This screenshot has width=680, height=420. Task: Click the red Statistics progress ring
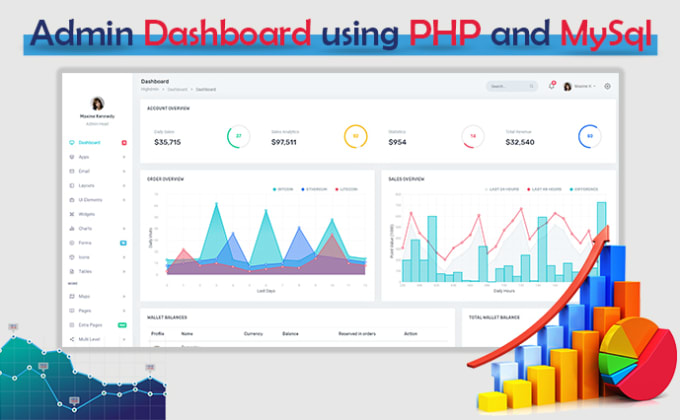[x=473, y=136]
